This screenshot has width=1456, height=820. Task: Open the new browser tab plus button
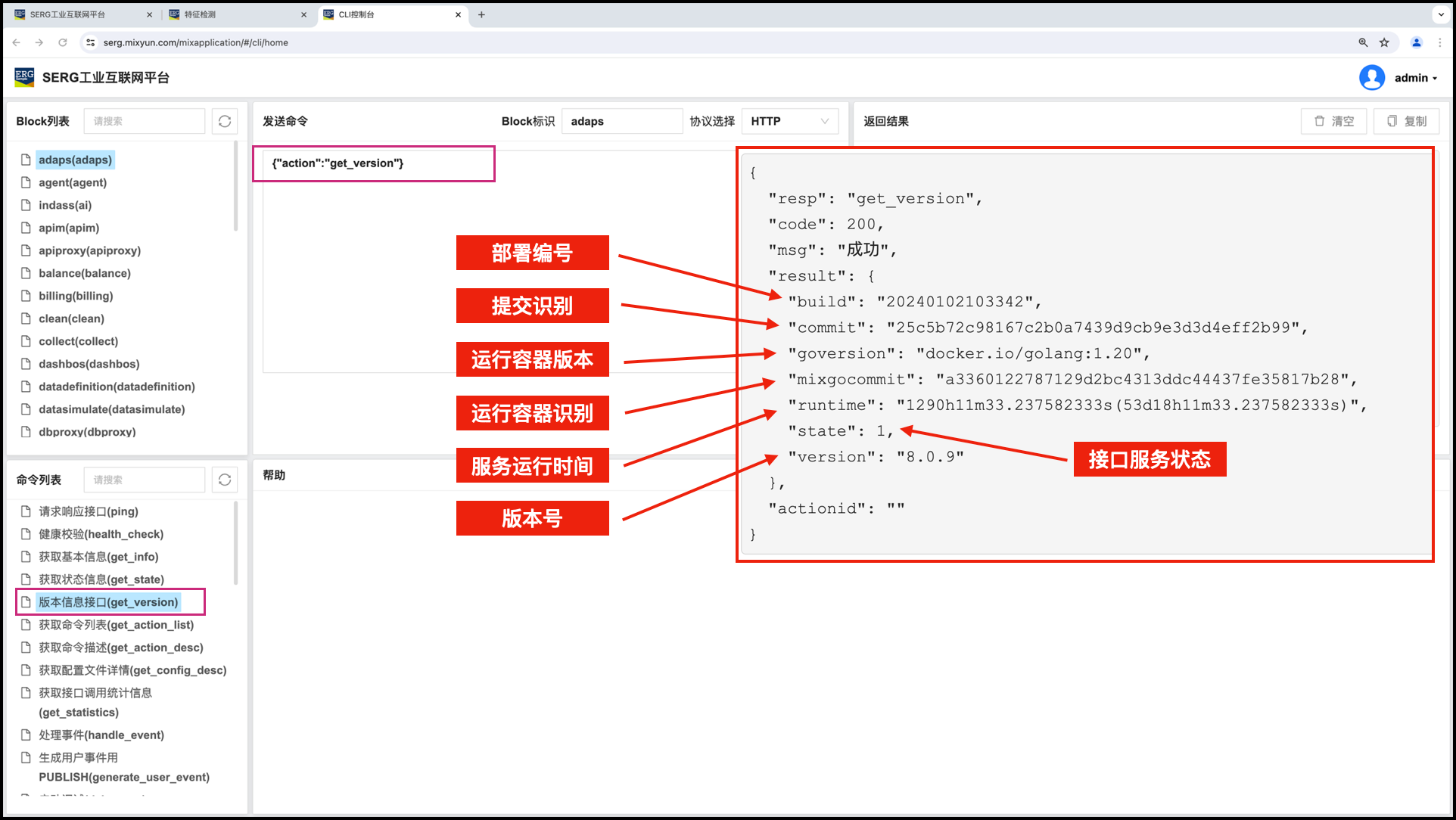click(481, 14)
